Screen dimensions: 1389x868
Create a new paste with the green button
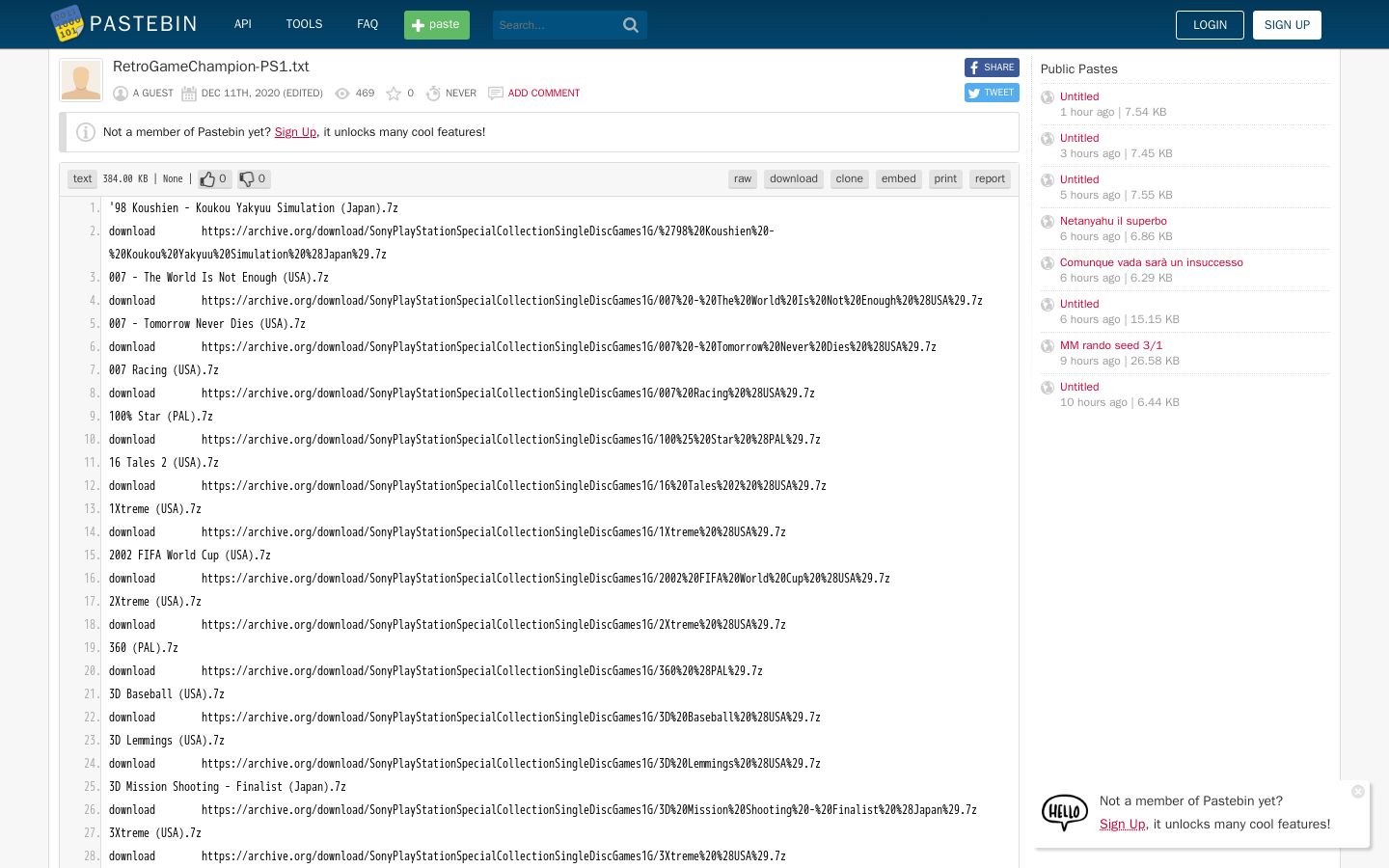[437, 25]
